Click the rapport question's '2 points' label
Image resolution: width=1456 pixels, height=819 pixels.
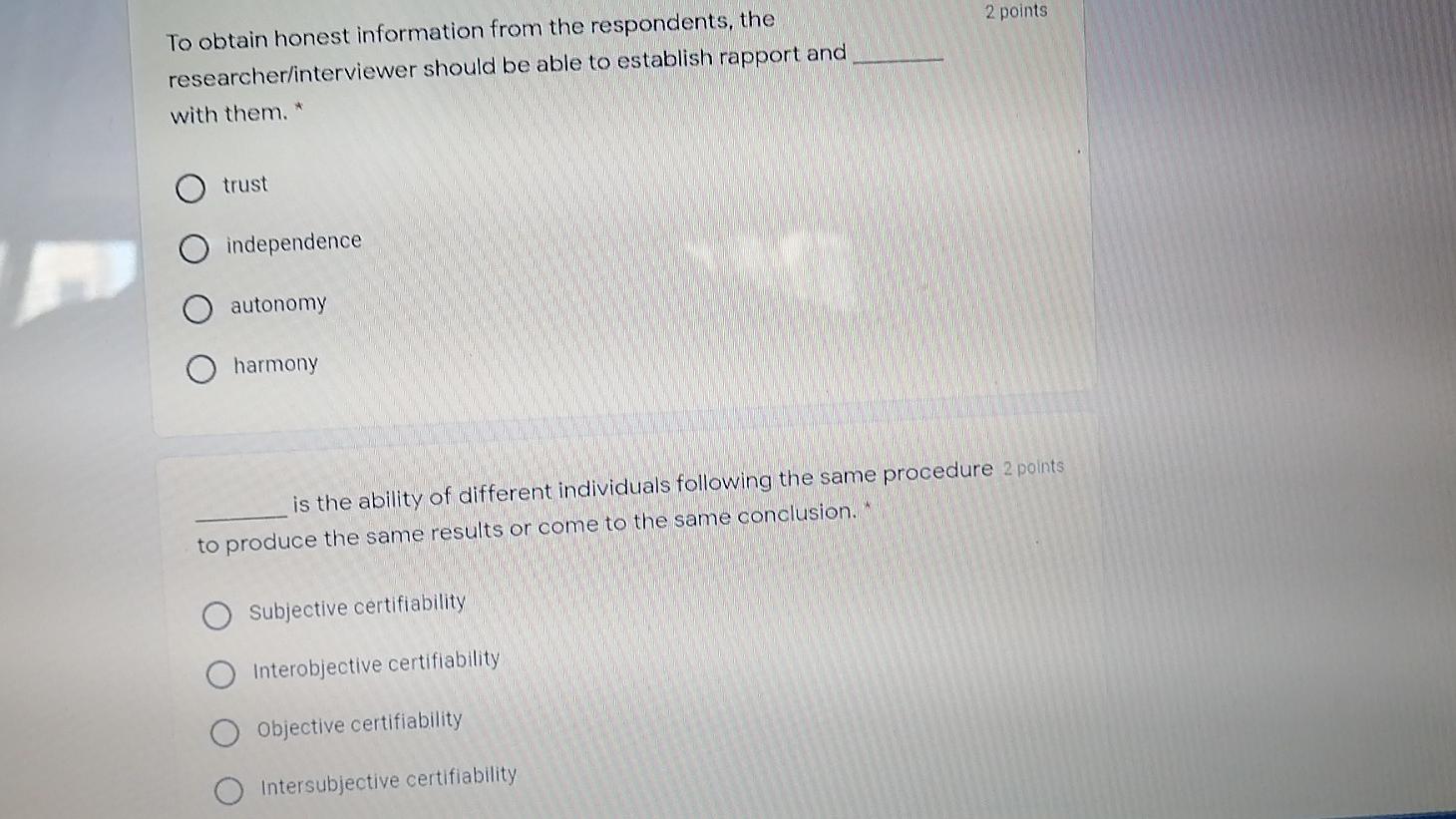point(1016,12)
